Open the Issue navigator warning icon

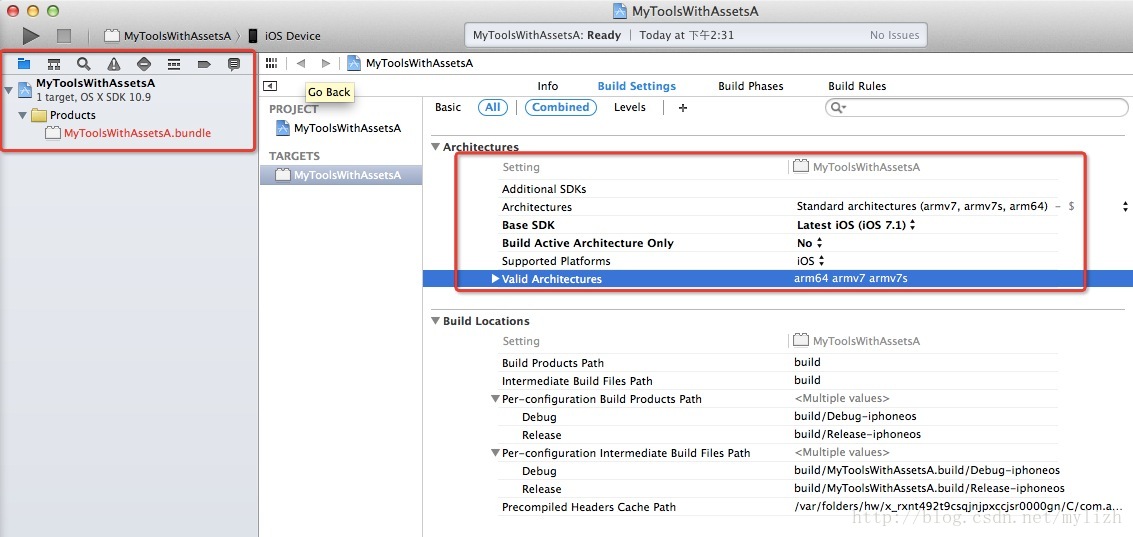click(x=114, y=64)
